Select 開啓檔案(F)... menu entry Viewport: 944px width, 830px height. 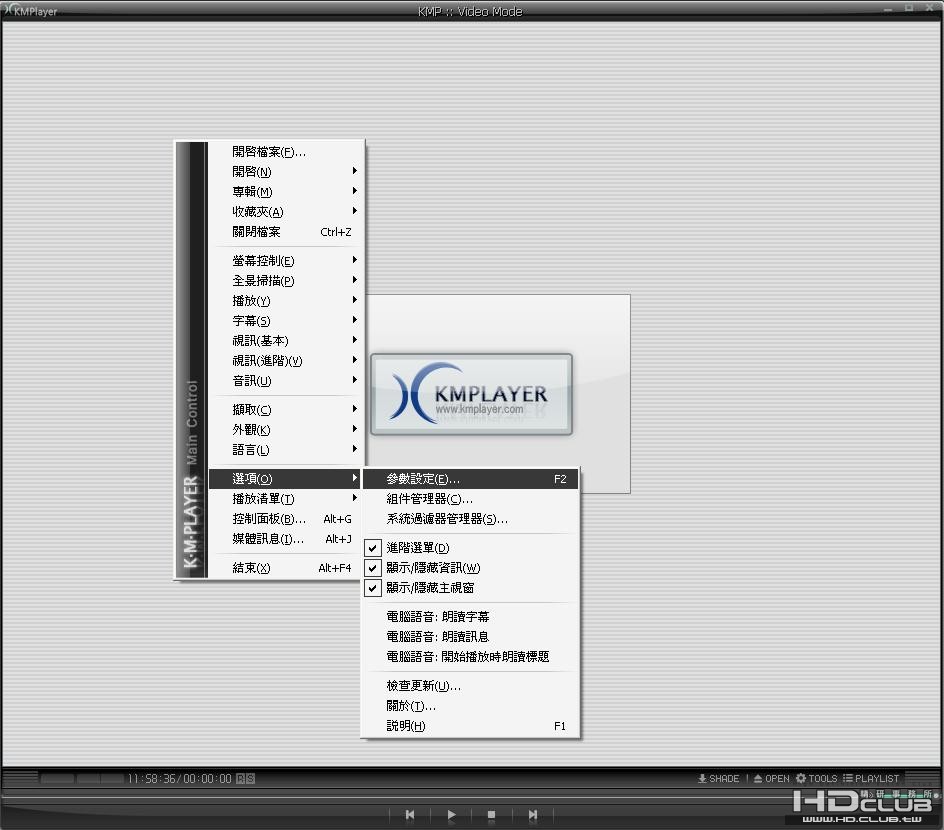286,152
